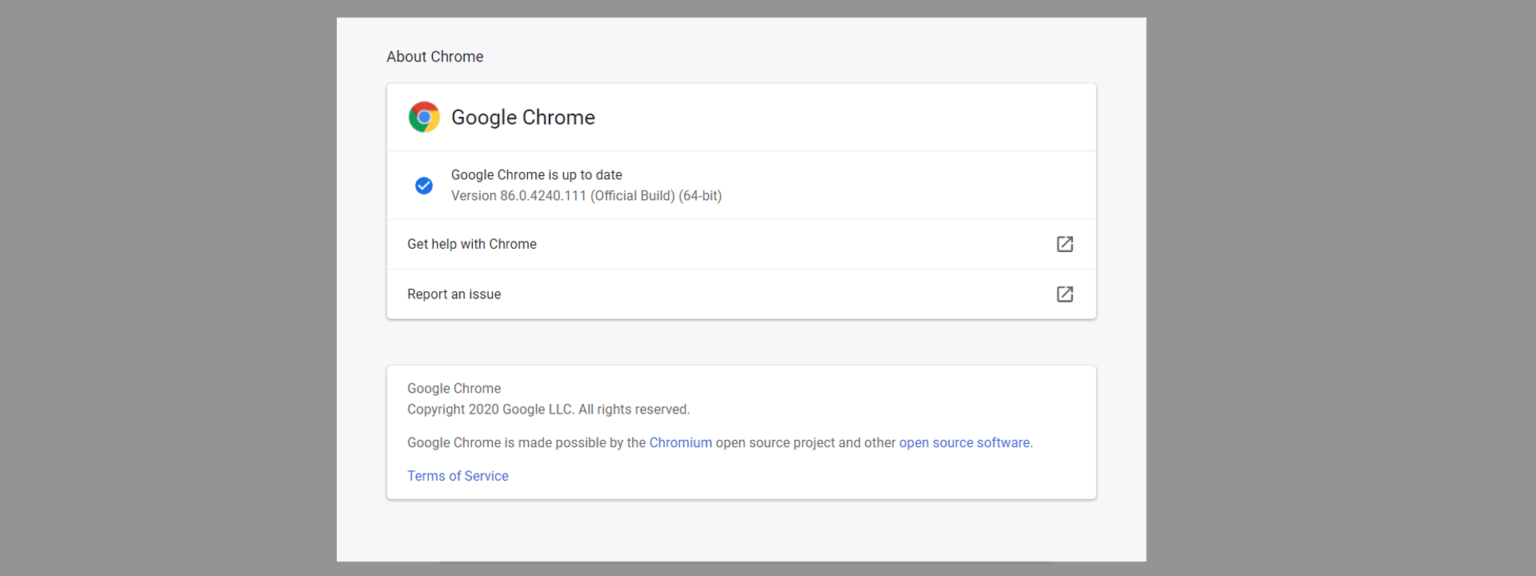Open the Chromium project link

(680, 442)
